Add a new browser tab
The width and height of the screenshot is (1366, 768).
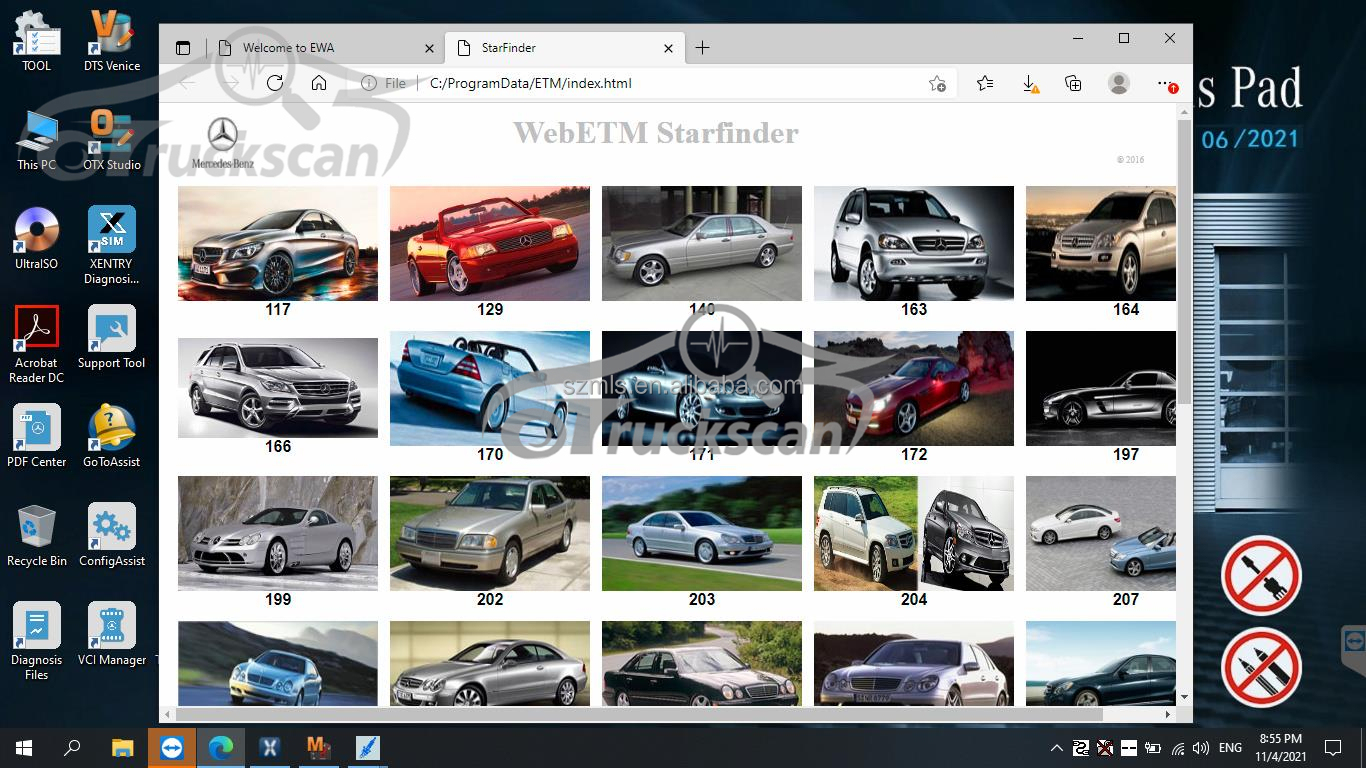(703, 48)
